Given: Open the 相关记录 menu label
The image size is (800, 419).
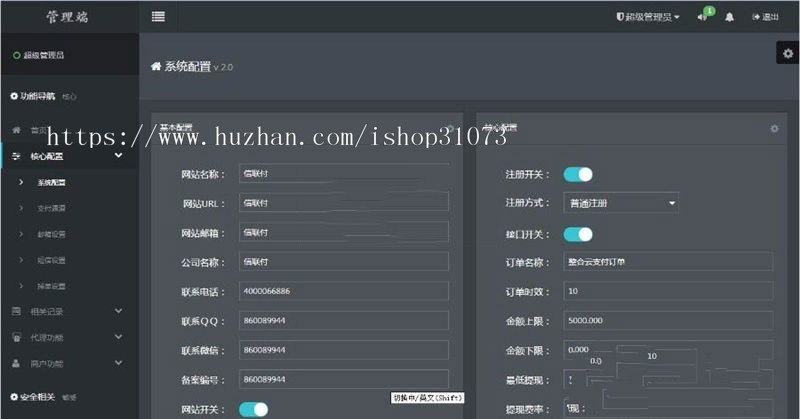Looking at the screenshot, I should click(46, 311).
